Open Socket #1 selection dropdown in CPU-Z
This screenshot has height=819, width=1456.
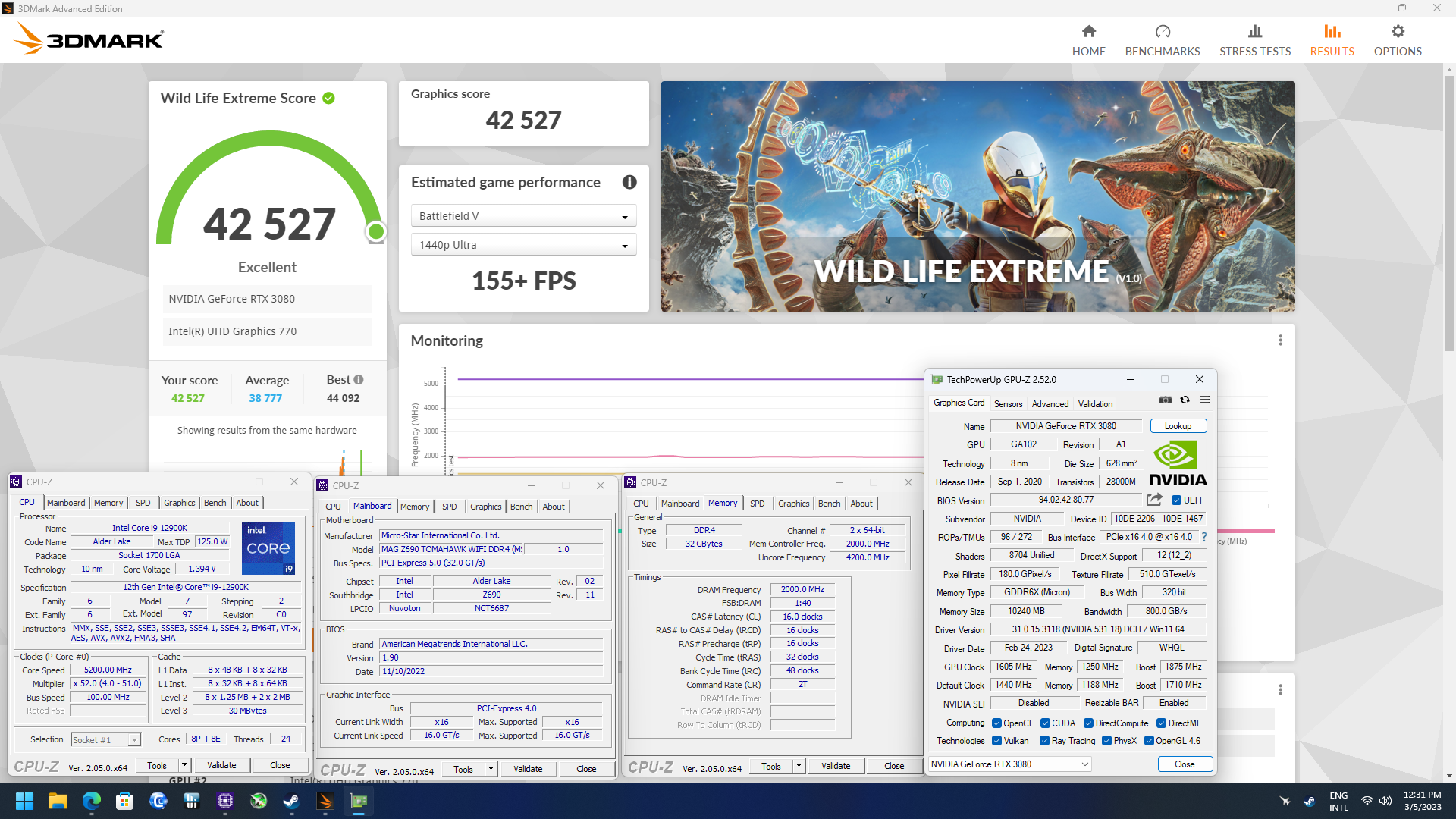point(106,739)
